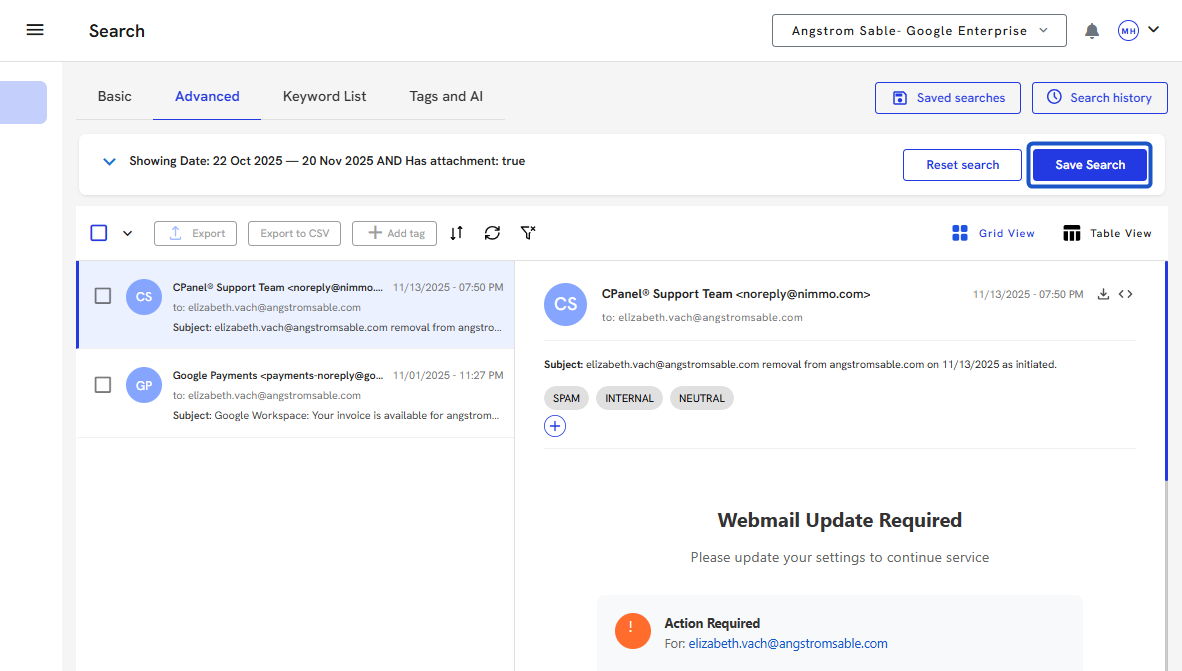Image resolution: width=1182 pixels, height=671 pixels.
Task: Click the email preview scrollbar
Action: click(x=1165, y=370)
